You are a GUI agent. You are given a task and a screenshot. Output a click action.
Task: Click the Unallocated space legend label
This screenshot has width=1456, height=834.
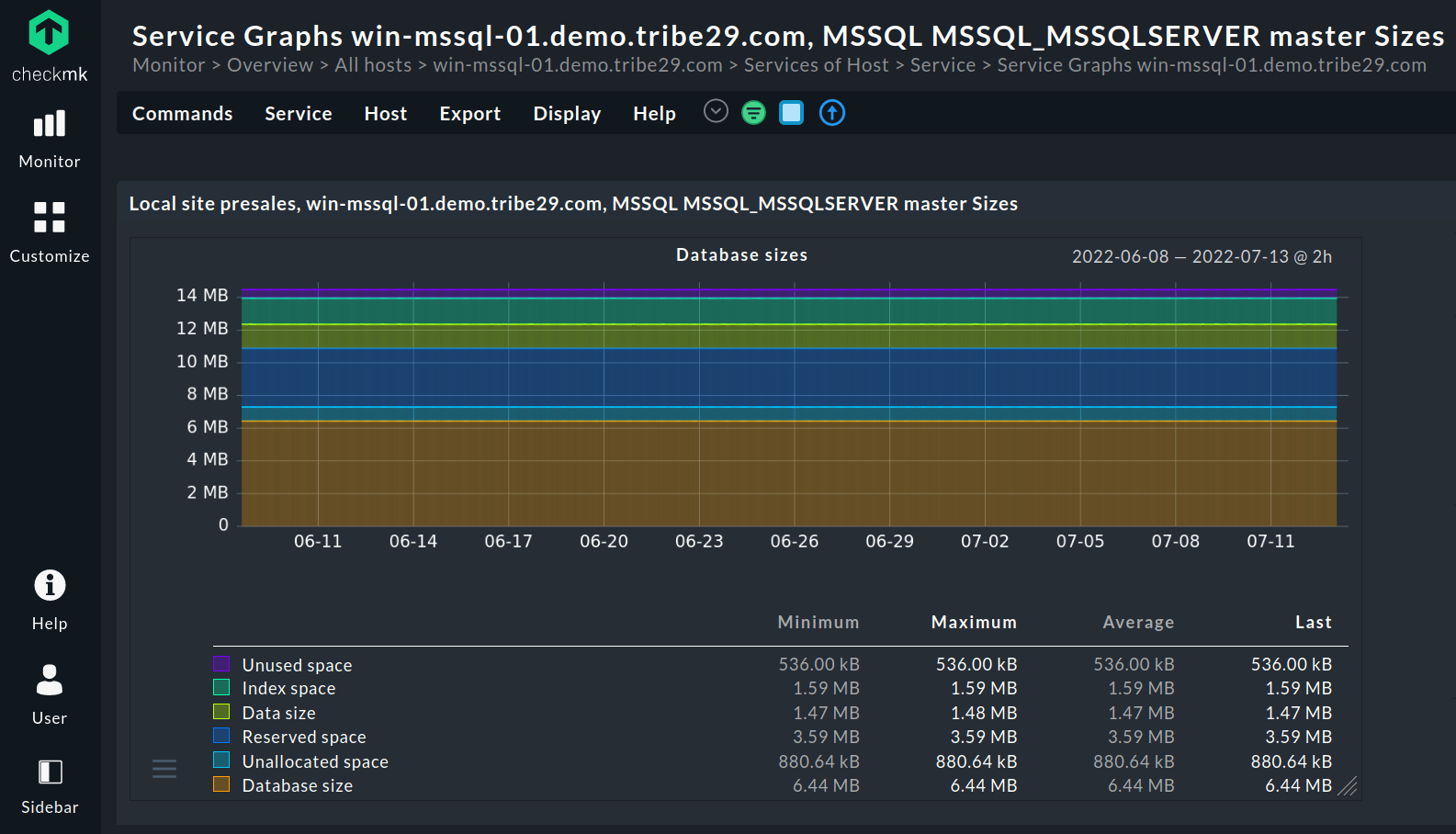pos(315,762)
